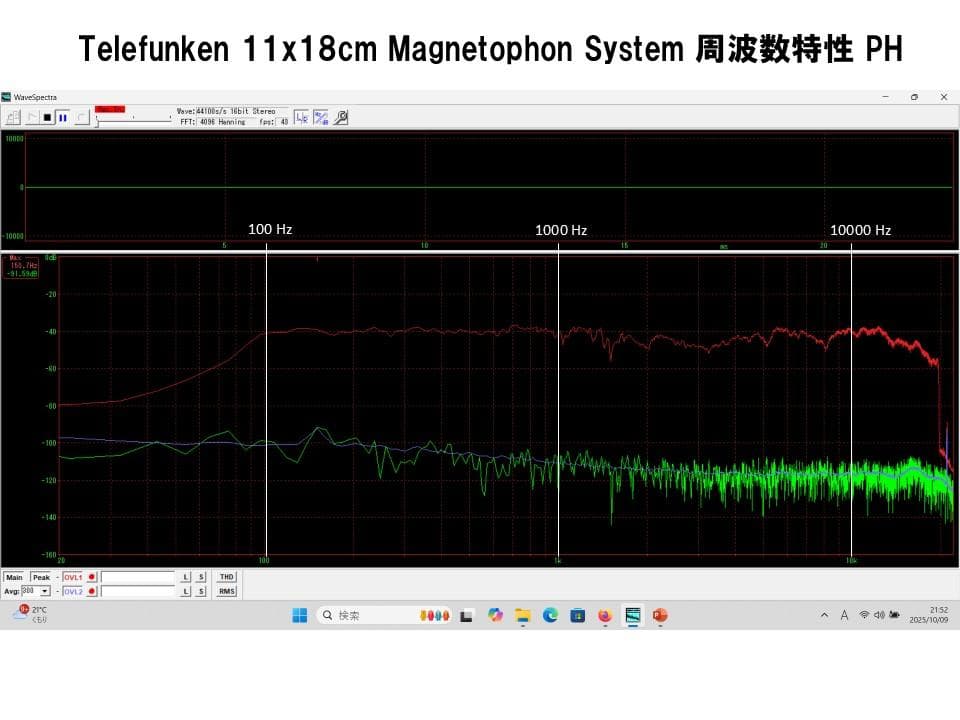Toggle the THD measurement button

(x=227, y=577)
